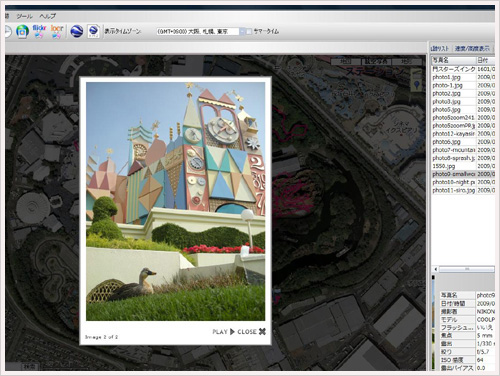
Task: Select photo5.jpg in the photo list
Action: pyautogui.click(x=463, y=109)
